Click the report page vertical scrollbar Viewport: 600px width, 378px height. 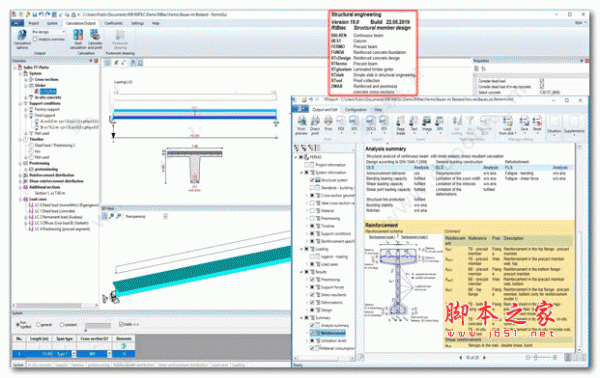(579, 249)
